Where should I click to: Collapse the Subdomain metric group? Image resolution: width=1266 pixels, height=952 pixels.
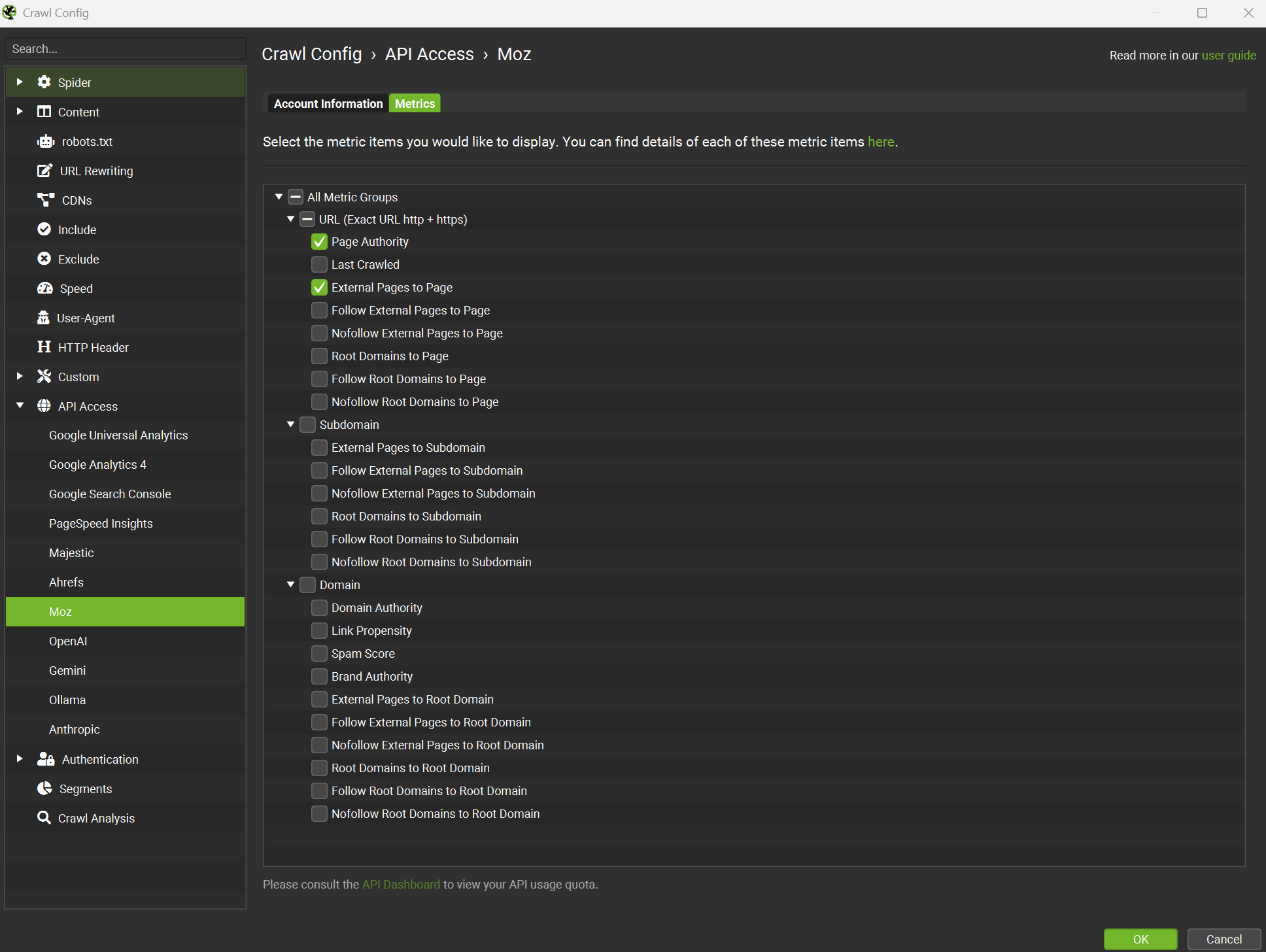[290, 424]
